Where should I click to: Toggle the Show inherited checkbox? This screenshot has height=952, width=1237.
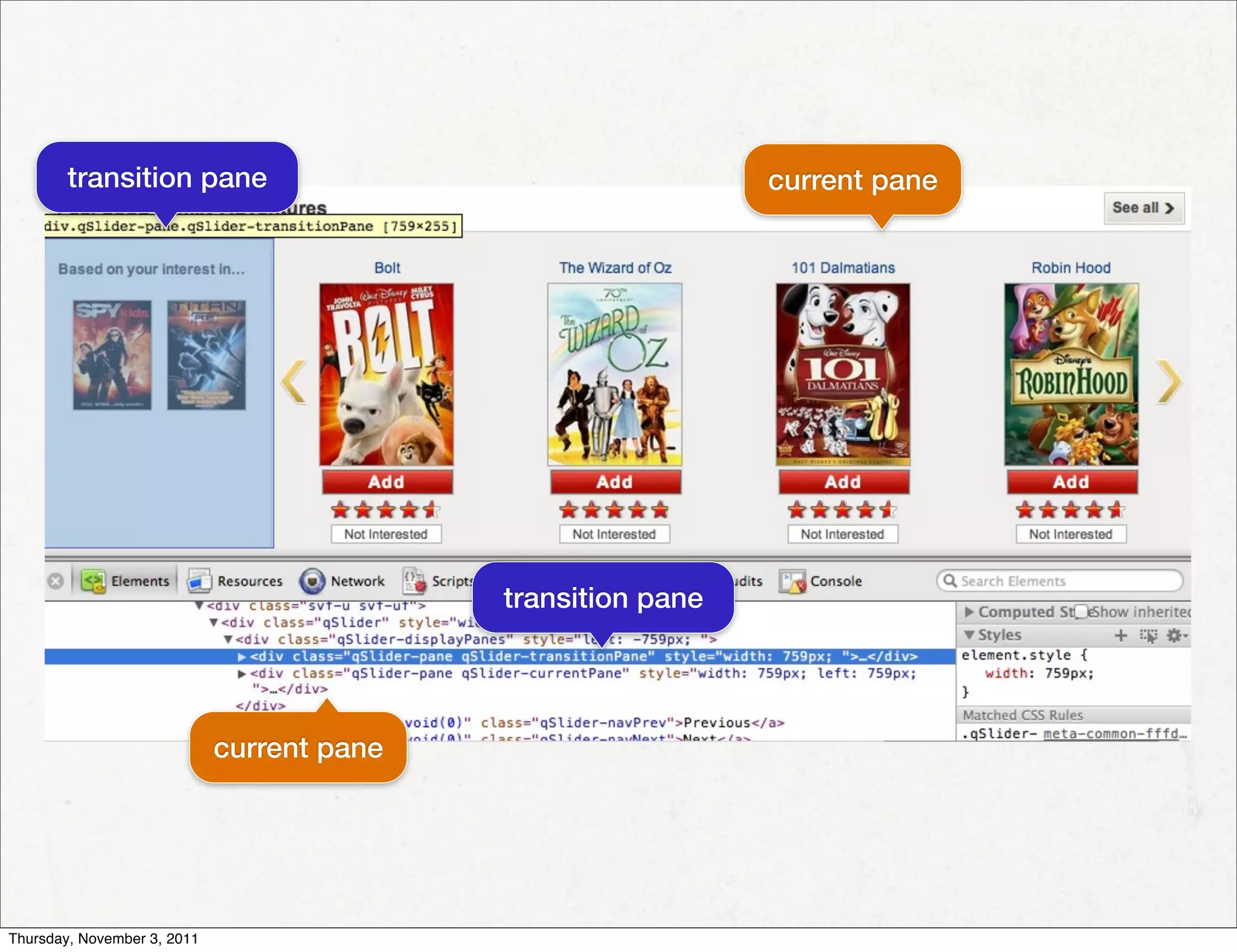coord(1082,611)
